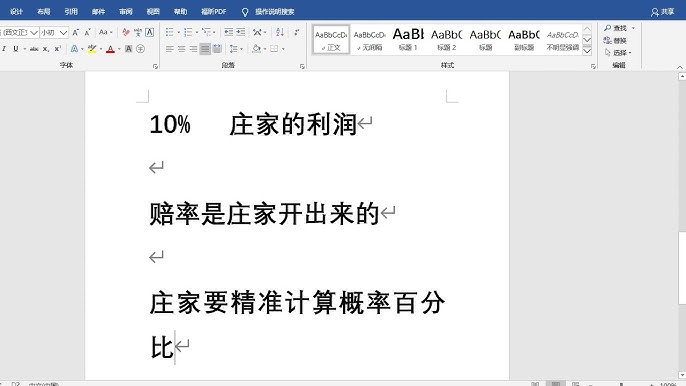Click the 操作说明搜索 lightbulb search
The width and height of the screenshot is (686, 386).
click(x=269, y=12)
